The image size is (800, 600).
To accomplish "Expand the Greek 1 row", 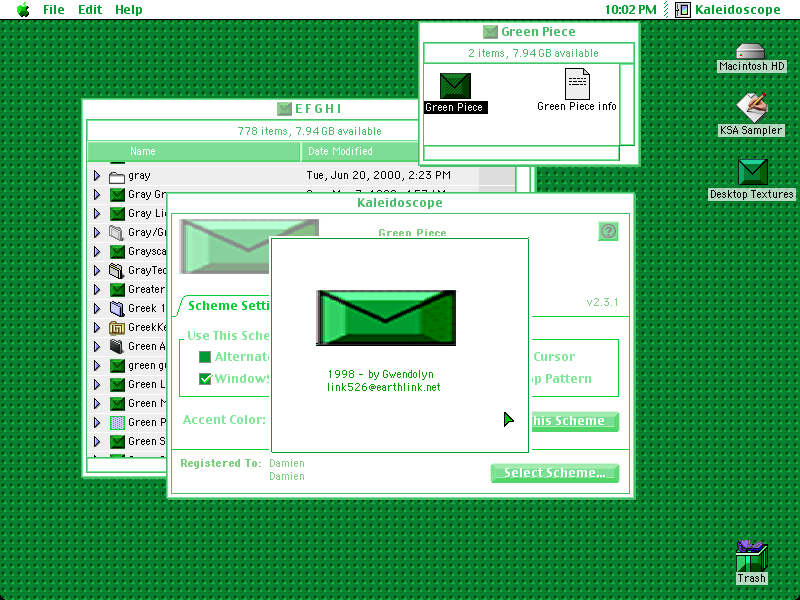I will pos(97,309).
